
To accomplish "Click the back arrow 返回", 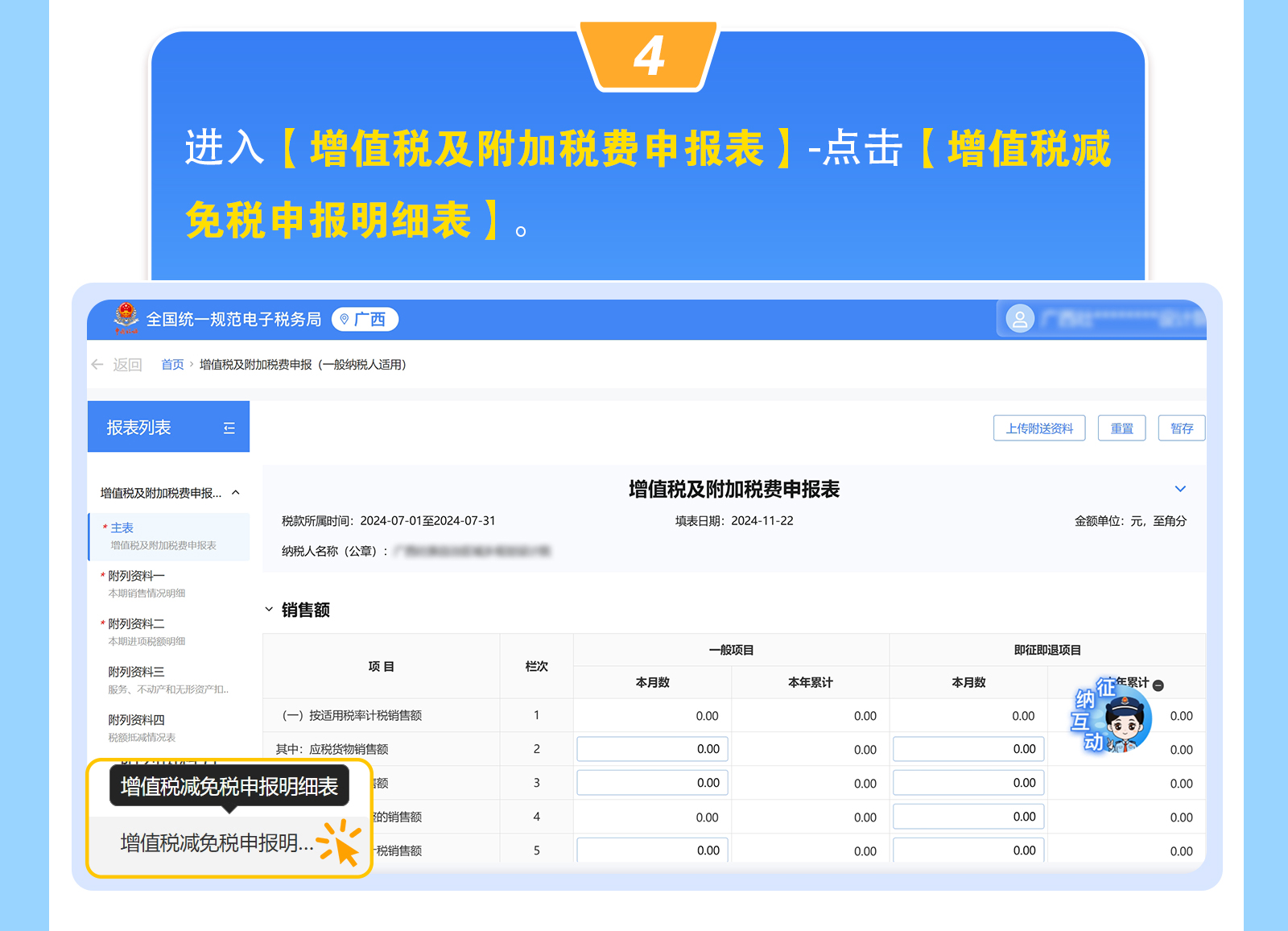I will click(x=117, y=365).
